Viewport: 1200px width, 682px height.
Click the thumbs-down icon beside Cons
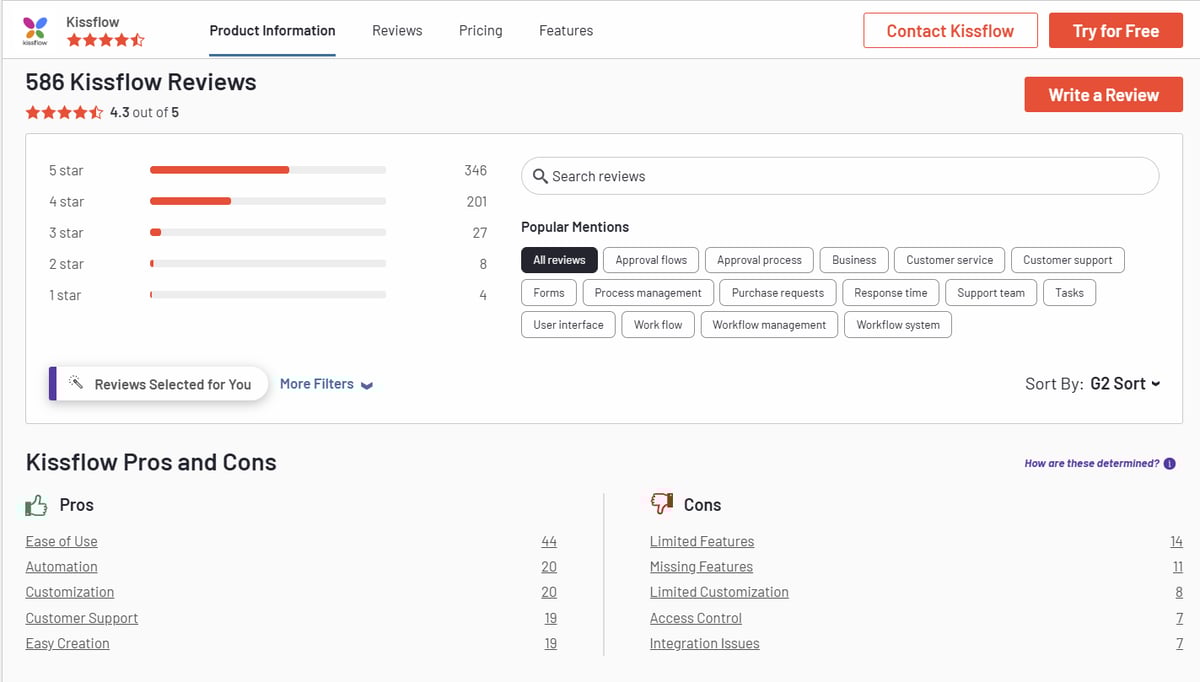661,503
